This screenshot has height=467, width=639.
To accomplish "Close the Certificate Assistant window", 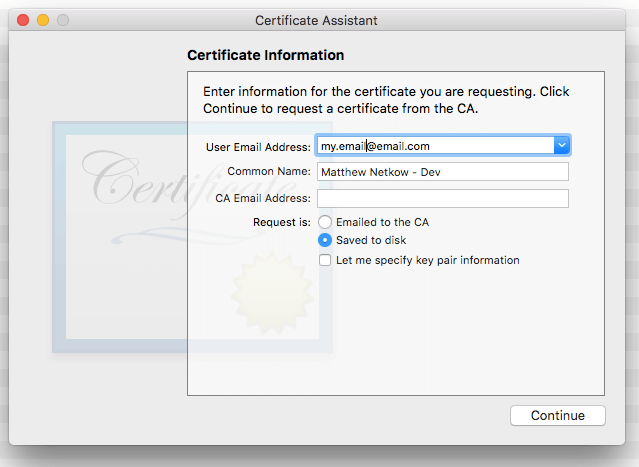I will point(23,20).
